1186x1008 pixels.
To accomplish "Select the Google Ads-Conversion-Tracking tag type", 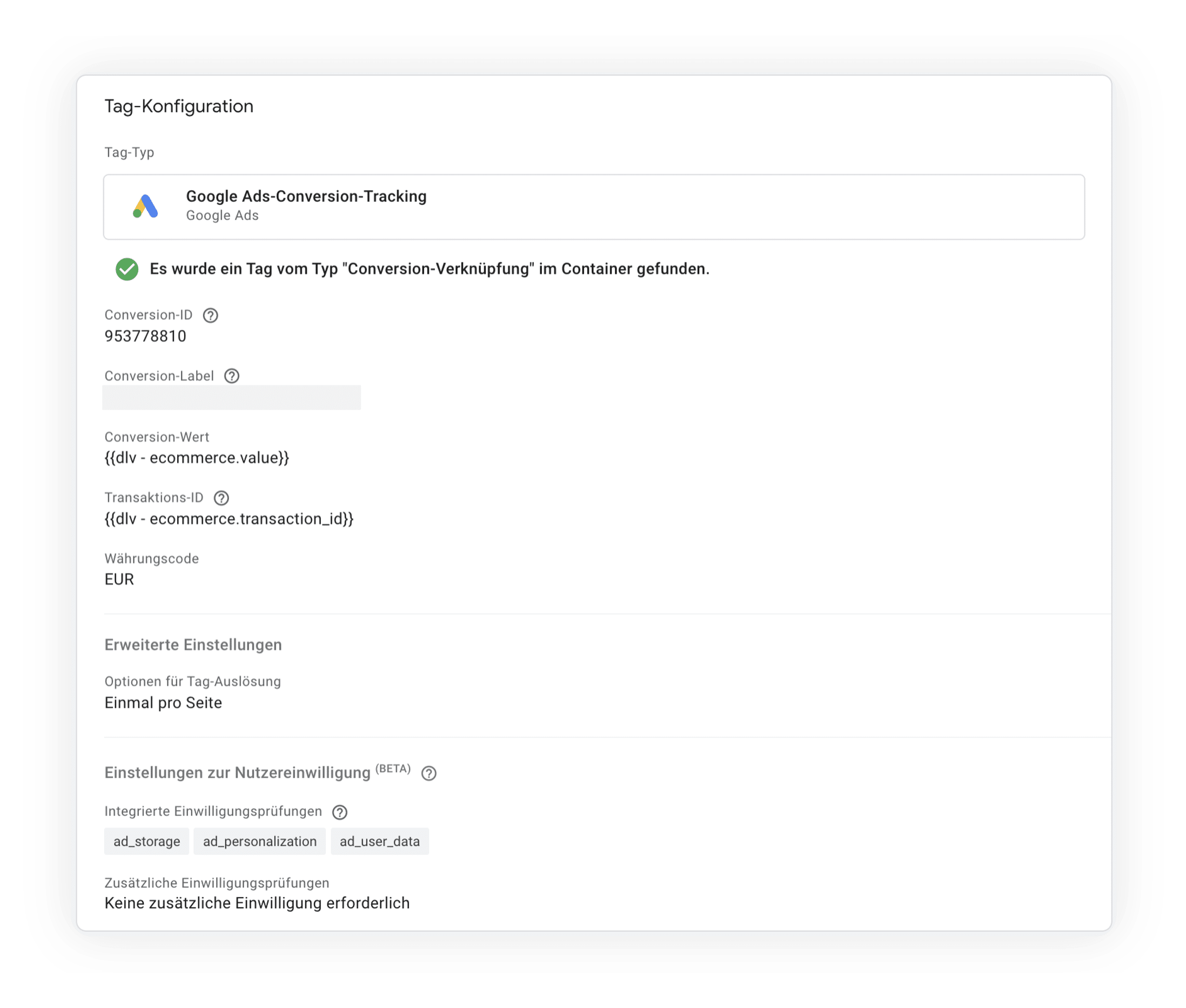I will [594, 207].
